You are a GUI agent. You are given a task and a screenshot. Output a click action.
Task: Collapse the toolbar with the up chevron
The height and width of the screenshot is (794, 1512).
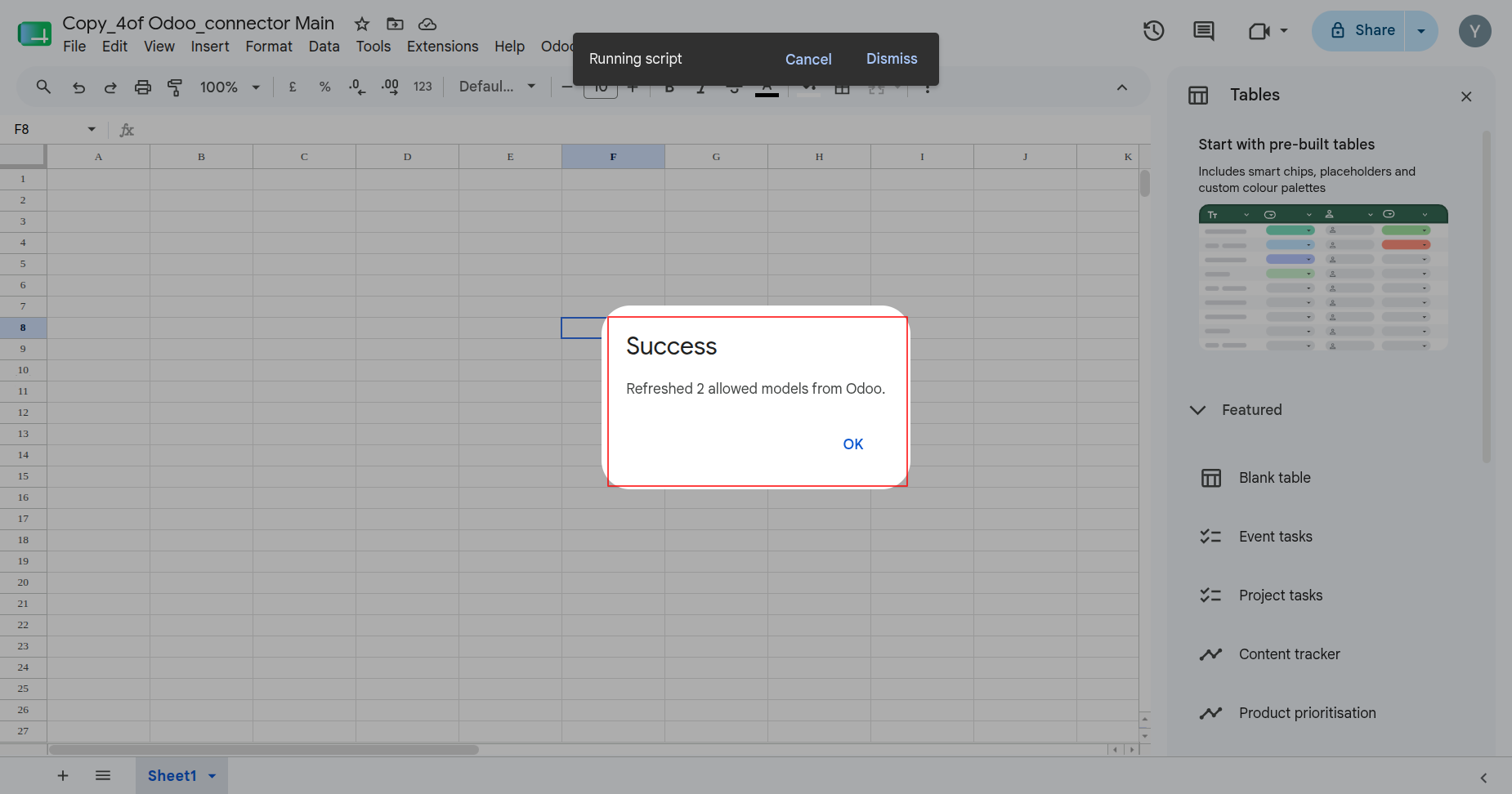coord(1122,87)
